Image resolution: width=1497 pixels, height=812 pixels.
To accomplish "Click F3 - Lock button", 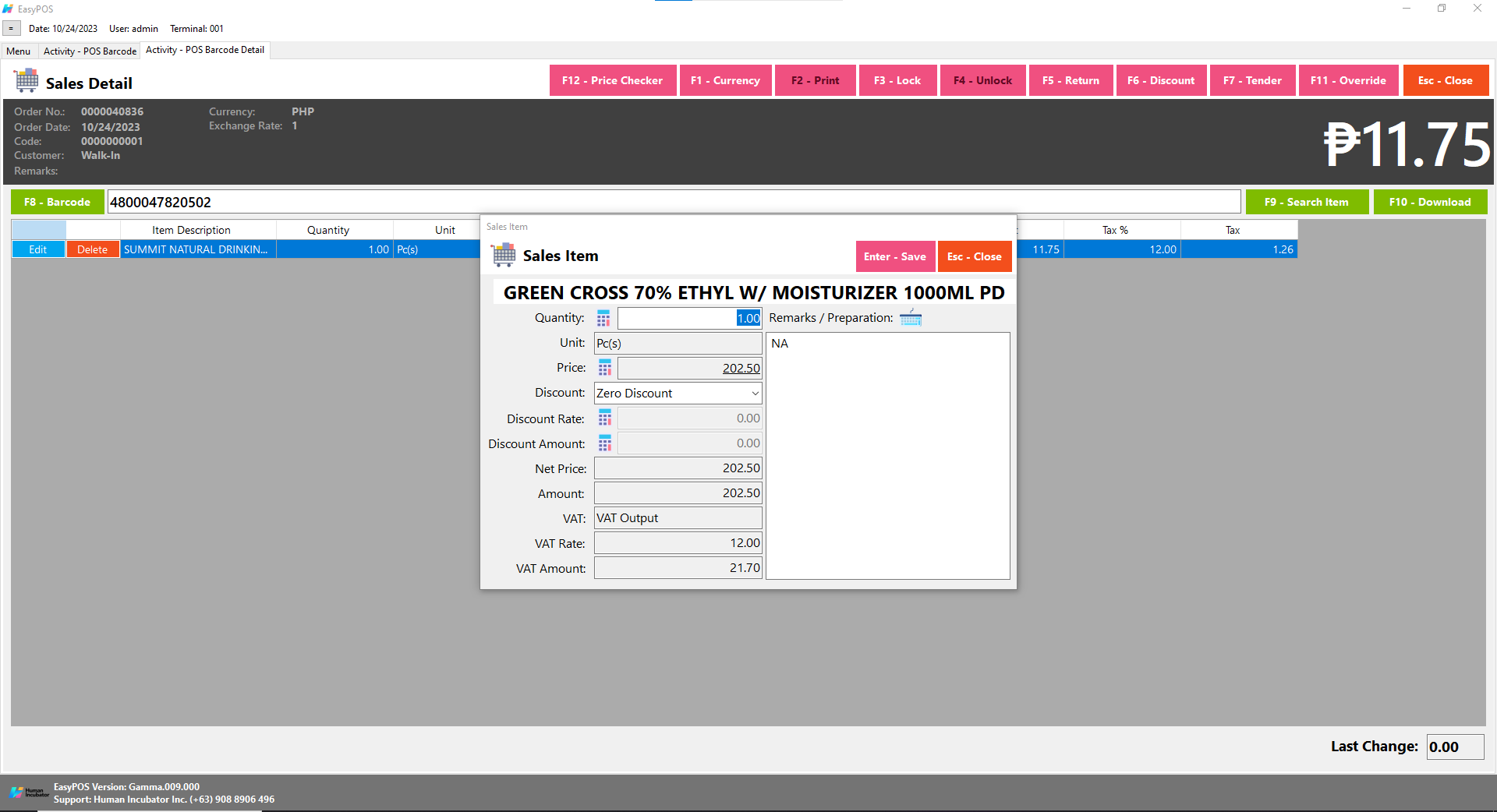I will tap(897, 80).
